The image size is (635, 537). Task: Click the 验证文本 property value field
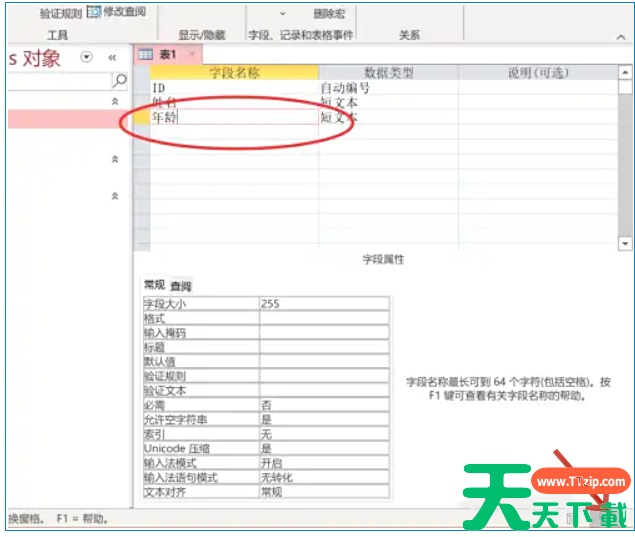[324, 390]
